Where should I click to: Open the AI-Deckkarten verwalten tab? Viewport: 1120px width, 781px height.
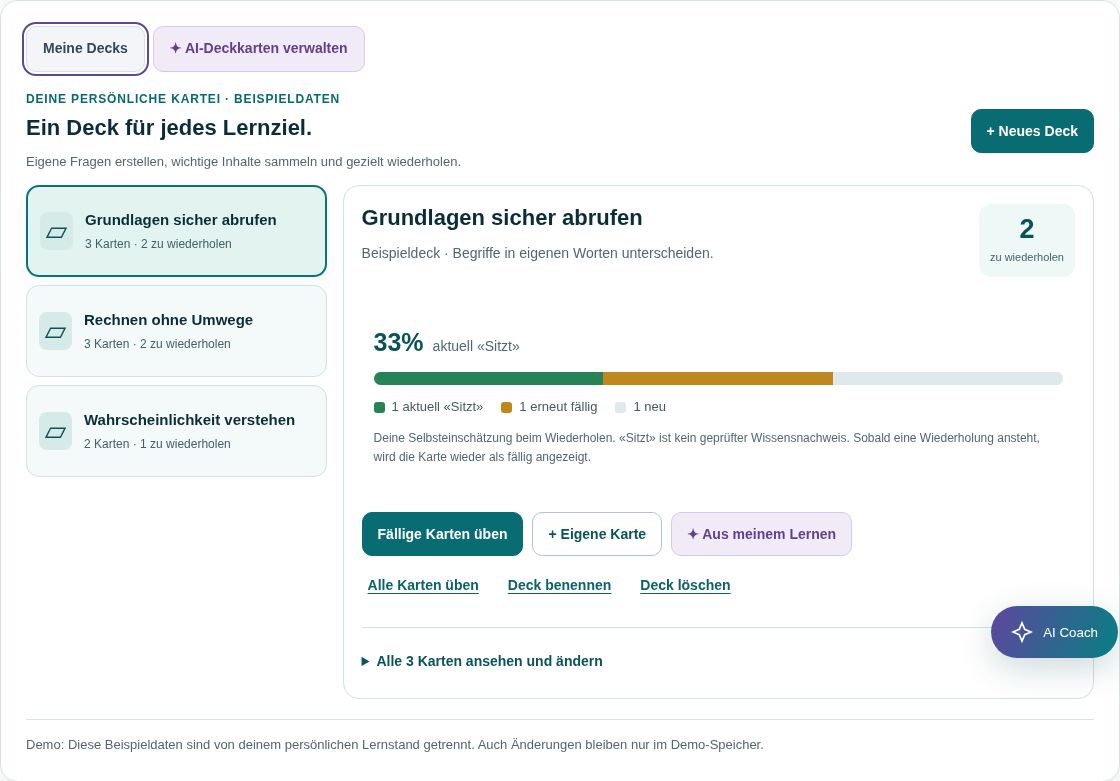pyautogui.click(x=259, y=49)
